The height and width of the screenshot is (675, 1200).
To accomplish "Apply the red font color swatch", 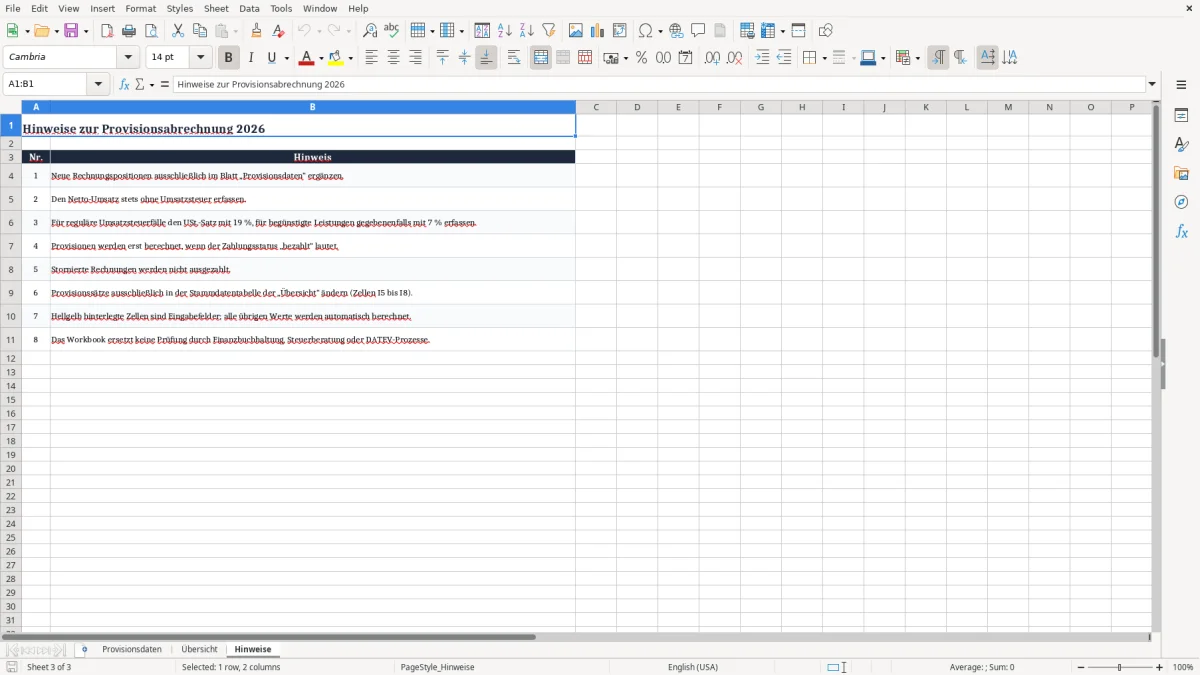I will point(306,58).
